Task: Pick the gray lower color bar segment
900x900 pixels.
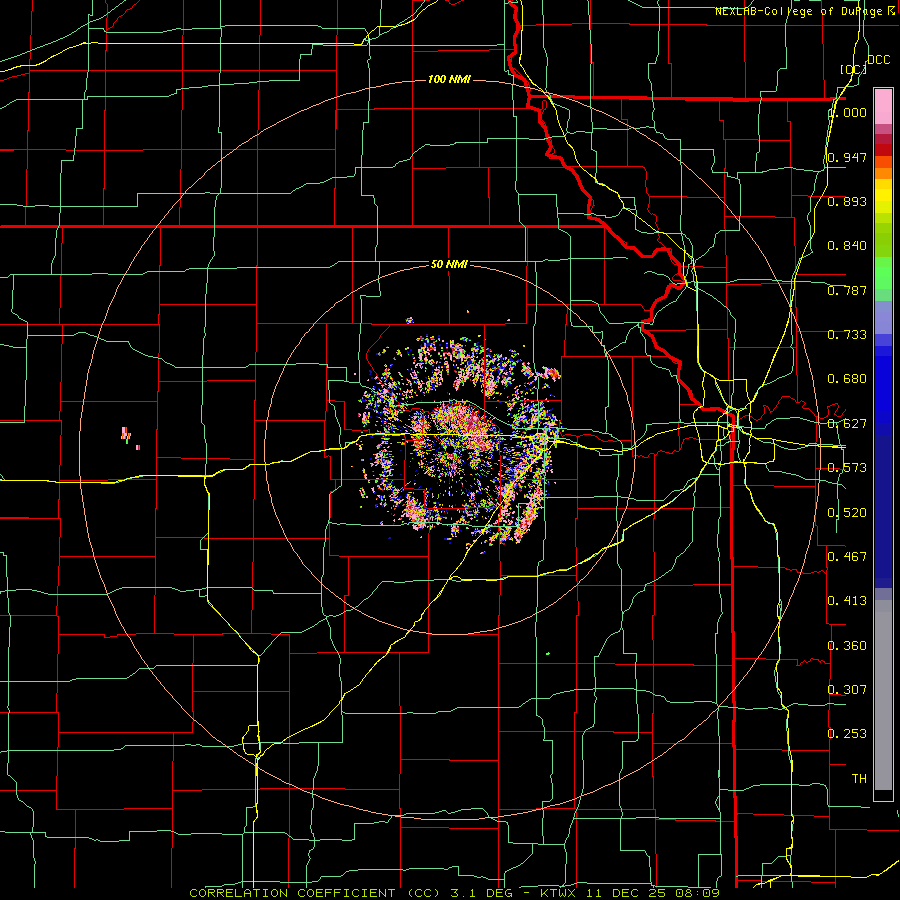Action: click(x=883, y=695)
